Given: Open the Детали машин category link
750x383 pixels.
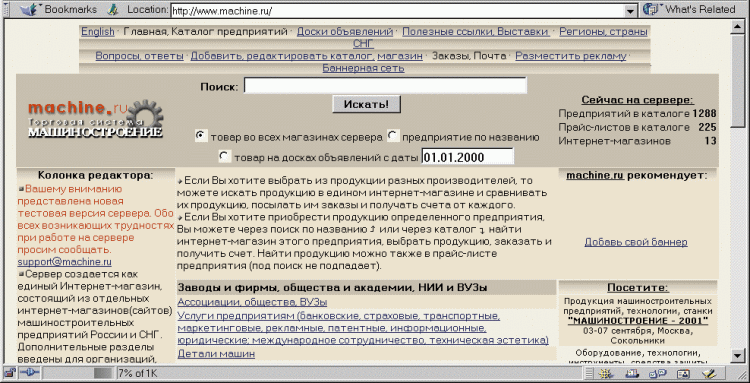Looking at the screenshot, I should pos(216,354).
